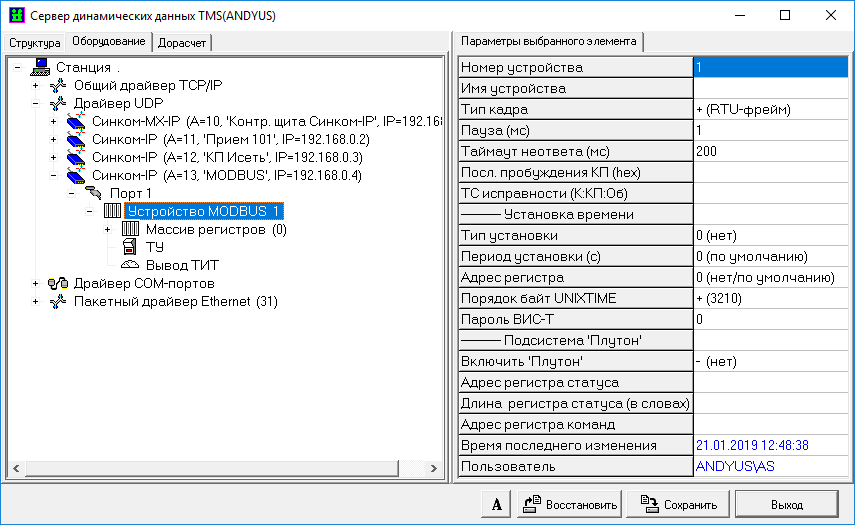Click the Порт 1 port icon
The height and width of the screenshot is (525, 855).
94,193
